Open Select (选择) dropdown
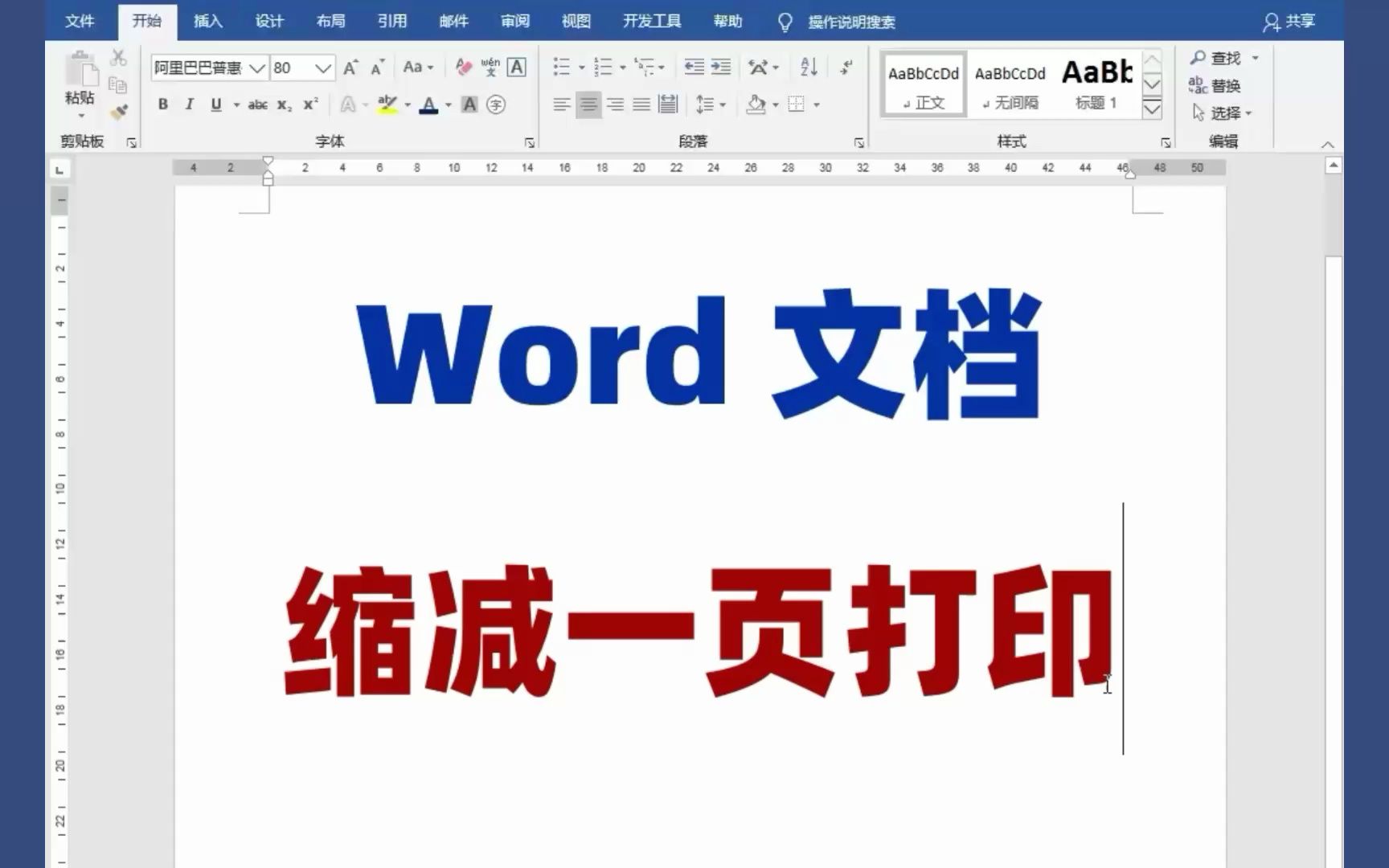1389x868 pixels. (1222, 113)
